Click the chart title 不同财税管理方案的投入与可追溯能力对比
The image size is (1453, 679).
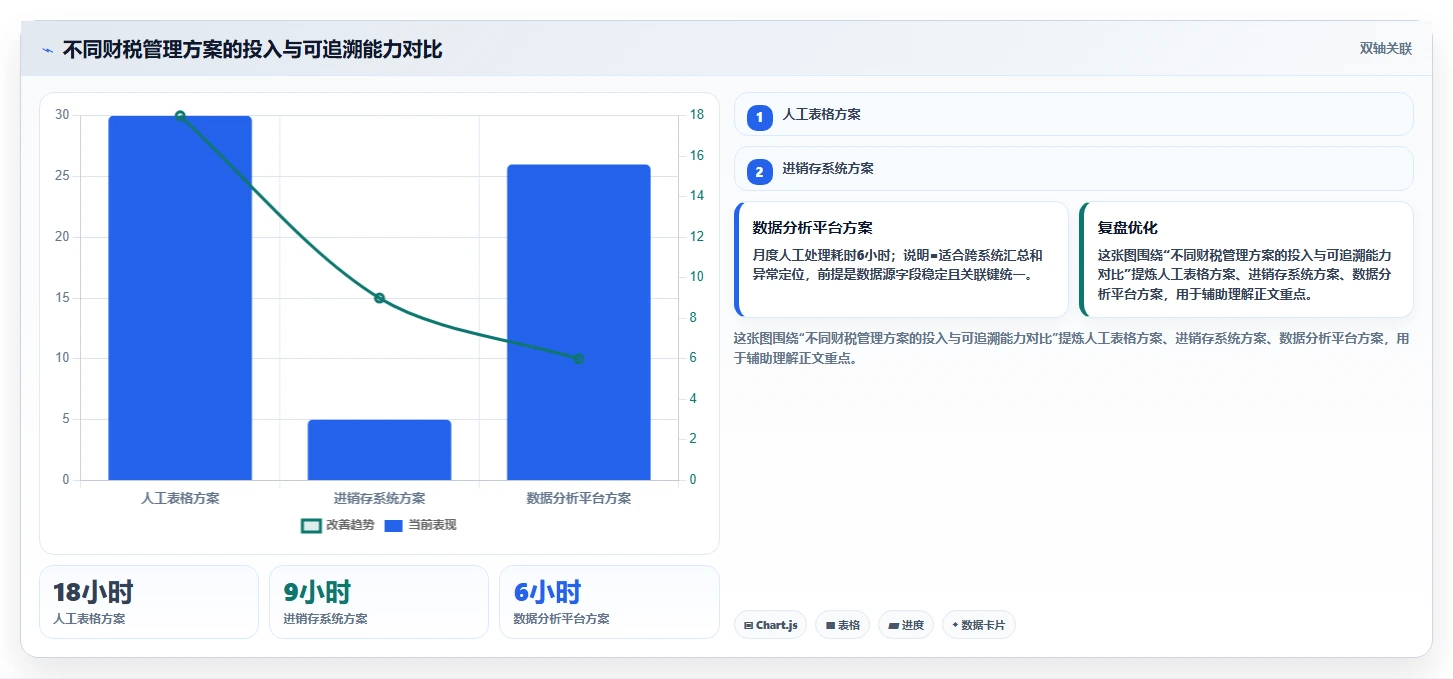[252, 50]
